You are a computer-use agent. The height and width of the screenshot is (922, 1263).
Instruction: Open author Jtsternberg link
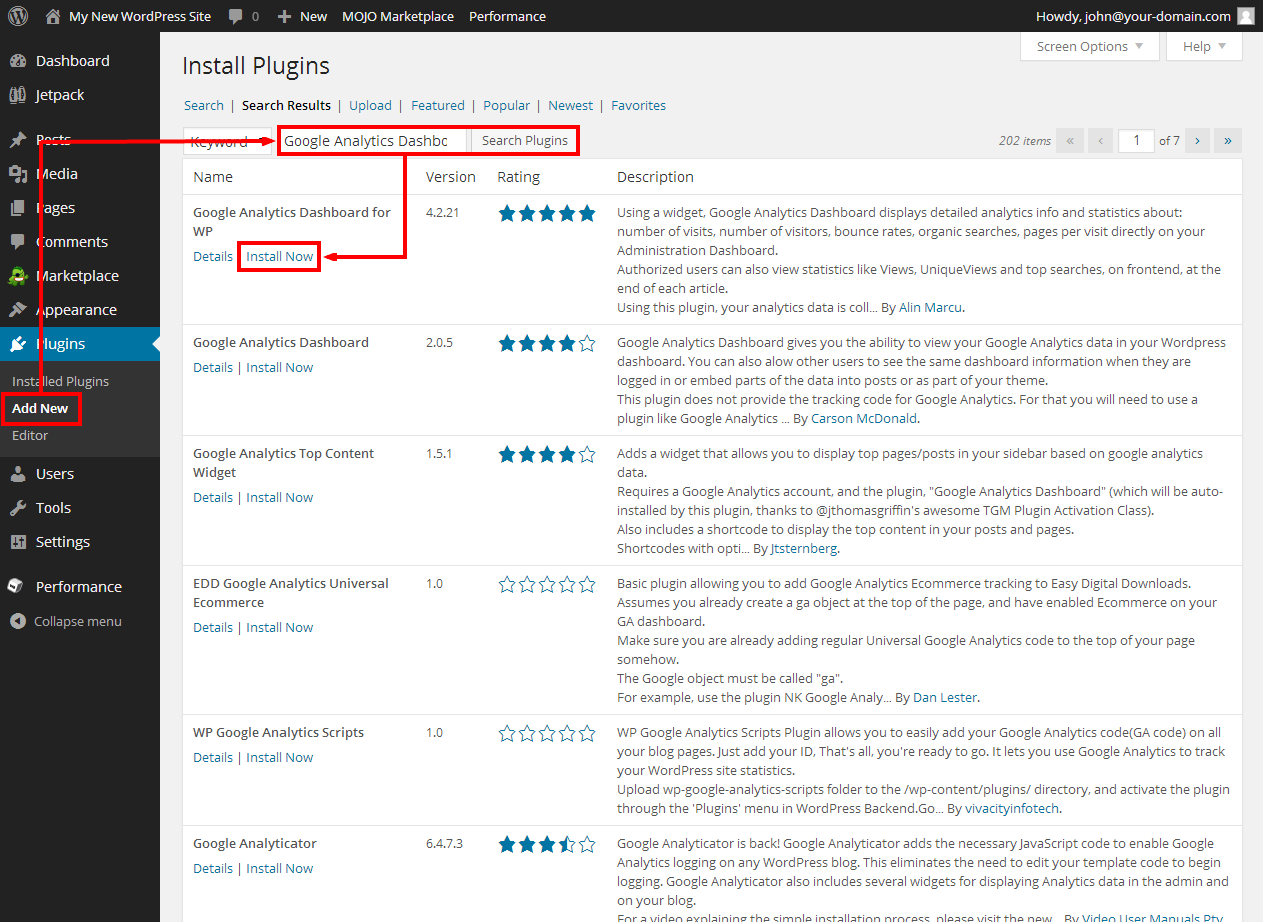tap(804, 548)
